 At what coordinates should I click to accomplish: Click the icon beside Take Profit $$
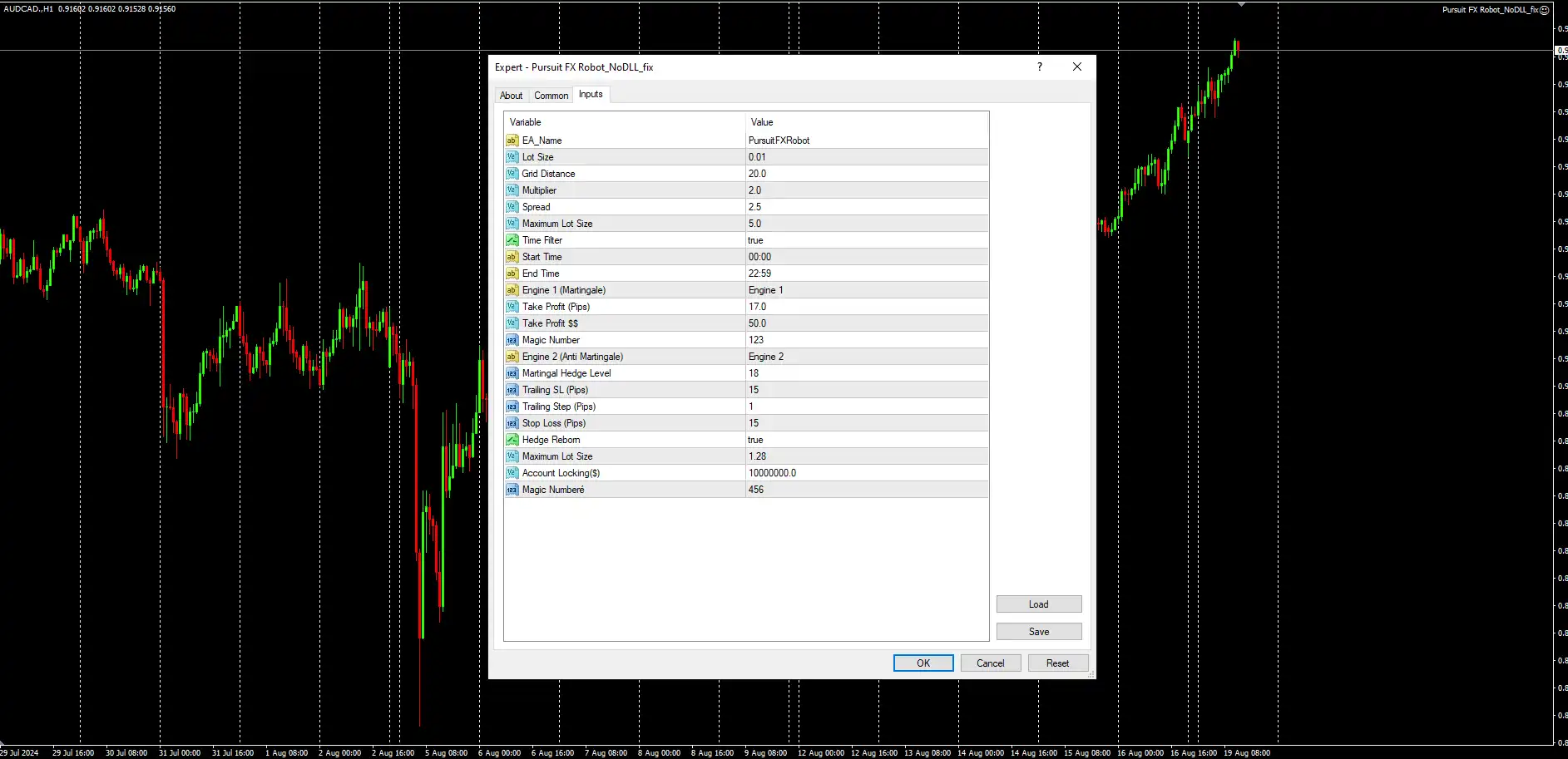tap(512, 323)
